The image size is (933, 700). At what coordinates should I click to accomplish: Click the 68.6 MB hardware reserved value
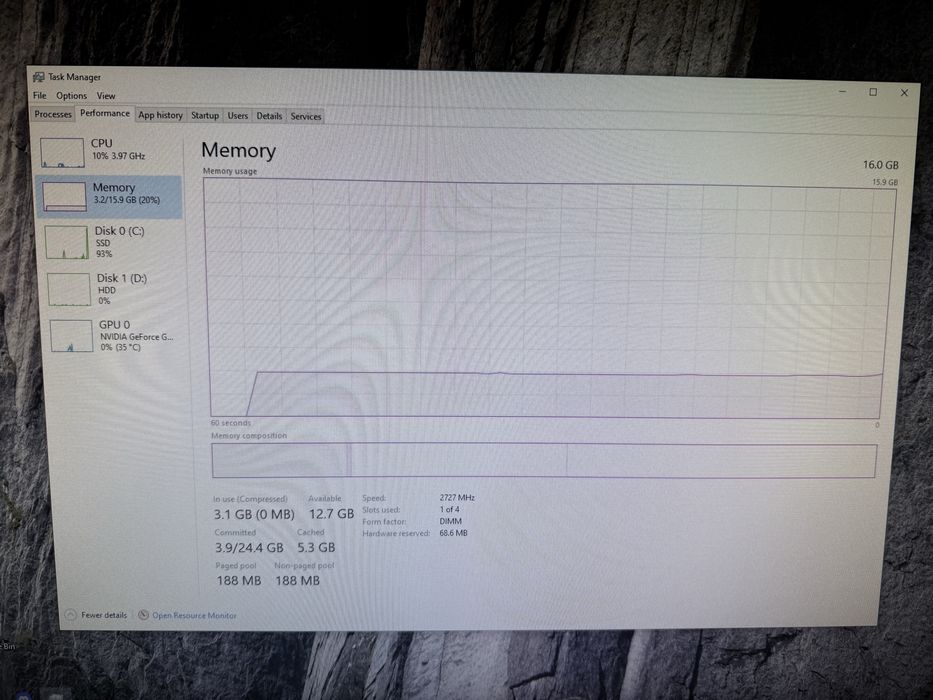(453, 533)
